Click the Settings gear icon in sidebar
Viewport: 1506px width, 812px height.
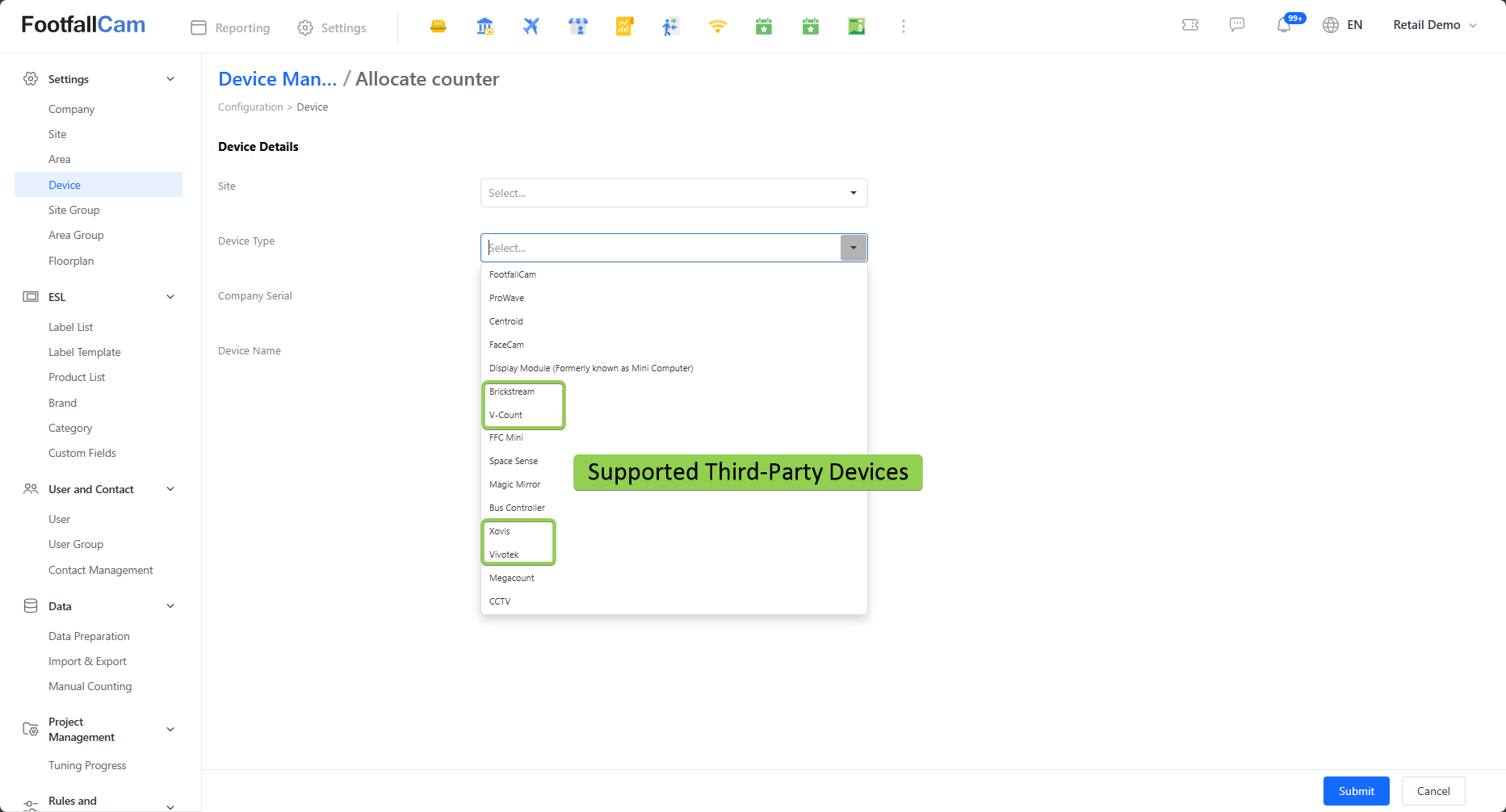pos(31,78)
